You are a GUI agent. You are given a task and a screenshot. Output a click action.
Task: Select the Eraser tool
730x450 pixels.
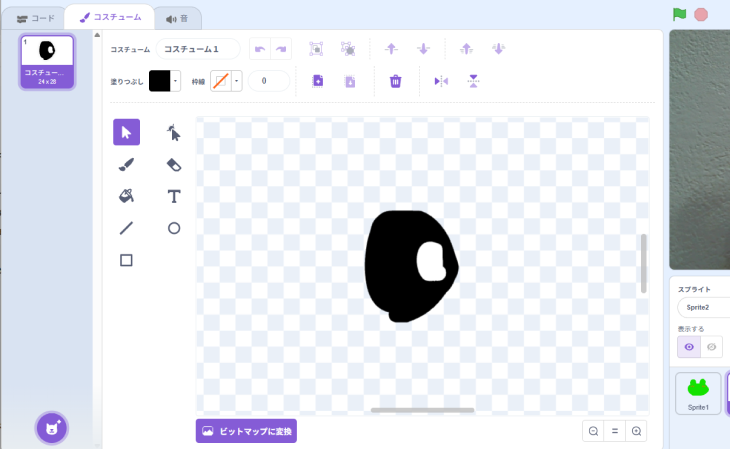(x=174, y=164)
